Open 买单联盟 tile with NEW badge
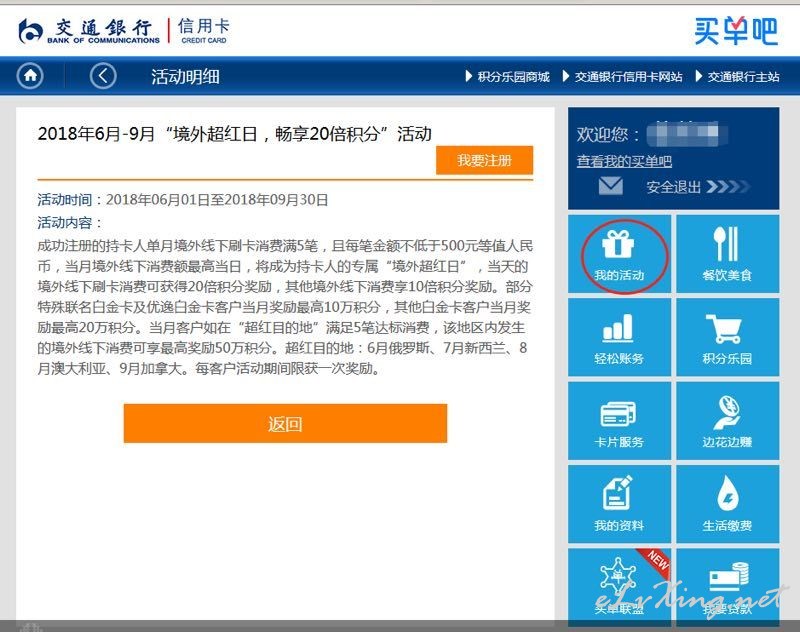Screen dimensions: 800x632 pos(619,587)
